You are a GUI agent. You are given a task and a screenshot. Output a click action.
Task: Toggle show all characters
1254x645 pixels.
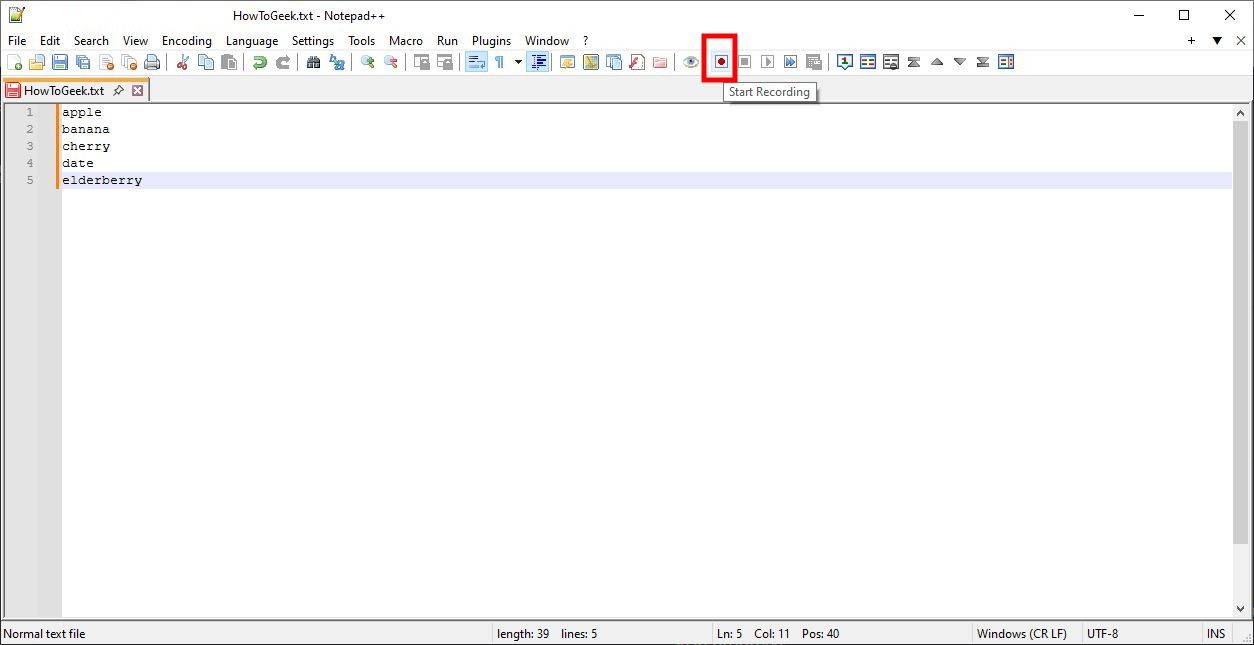coord(500,61)
